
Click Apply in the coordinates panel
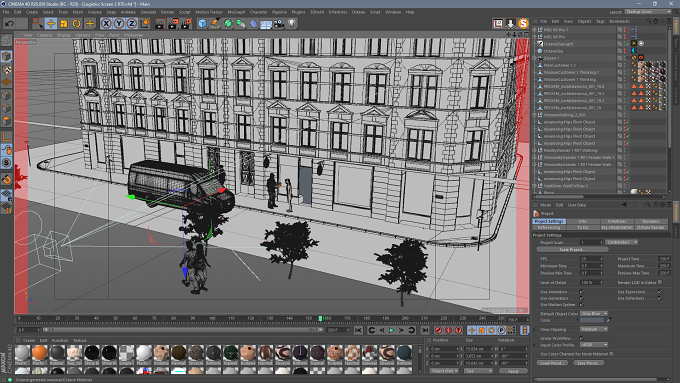click(513, 371)
